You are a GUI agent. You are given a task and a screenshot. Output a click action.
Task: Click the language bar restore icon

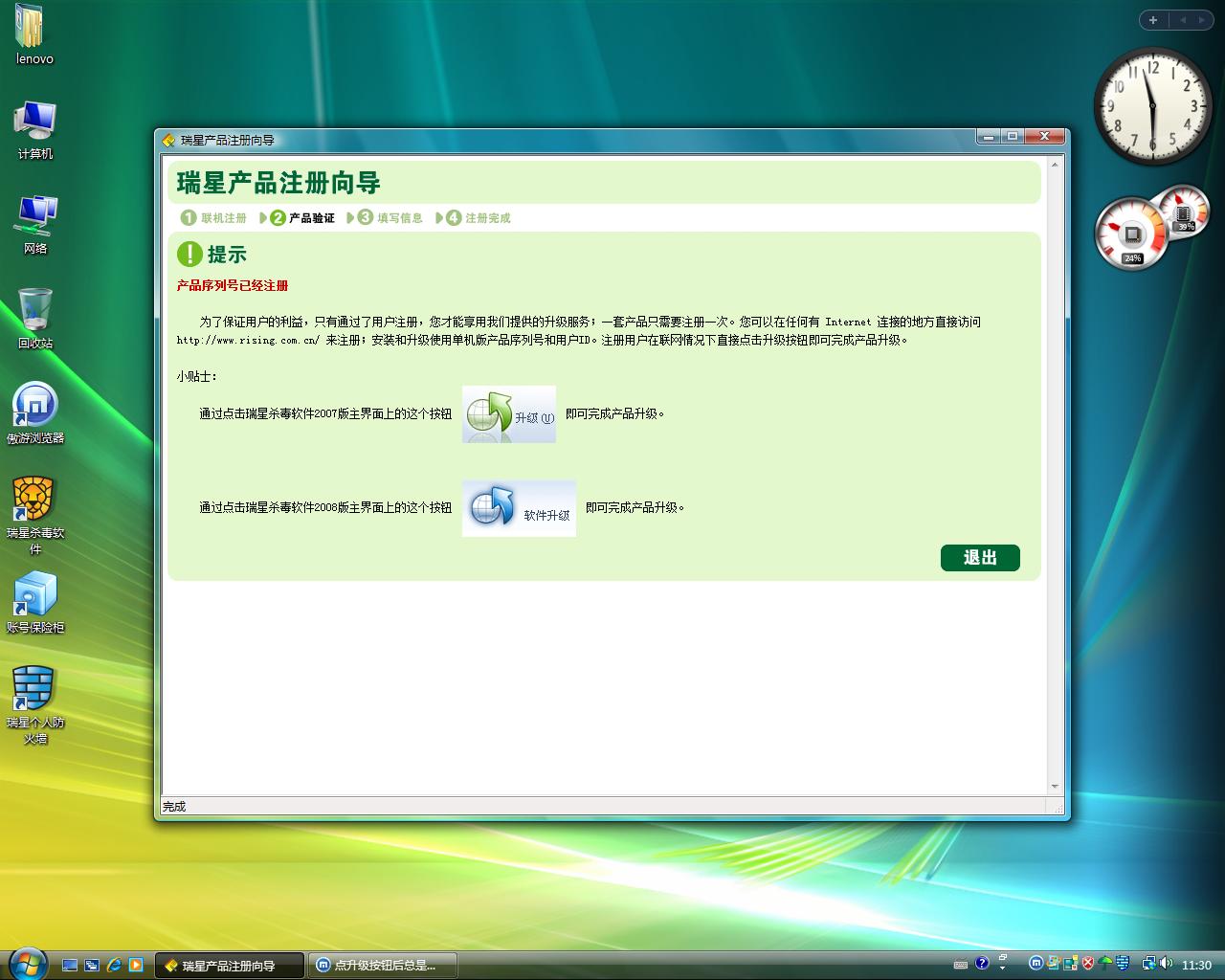point(1003,957)
